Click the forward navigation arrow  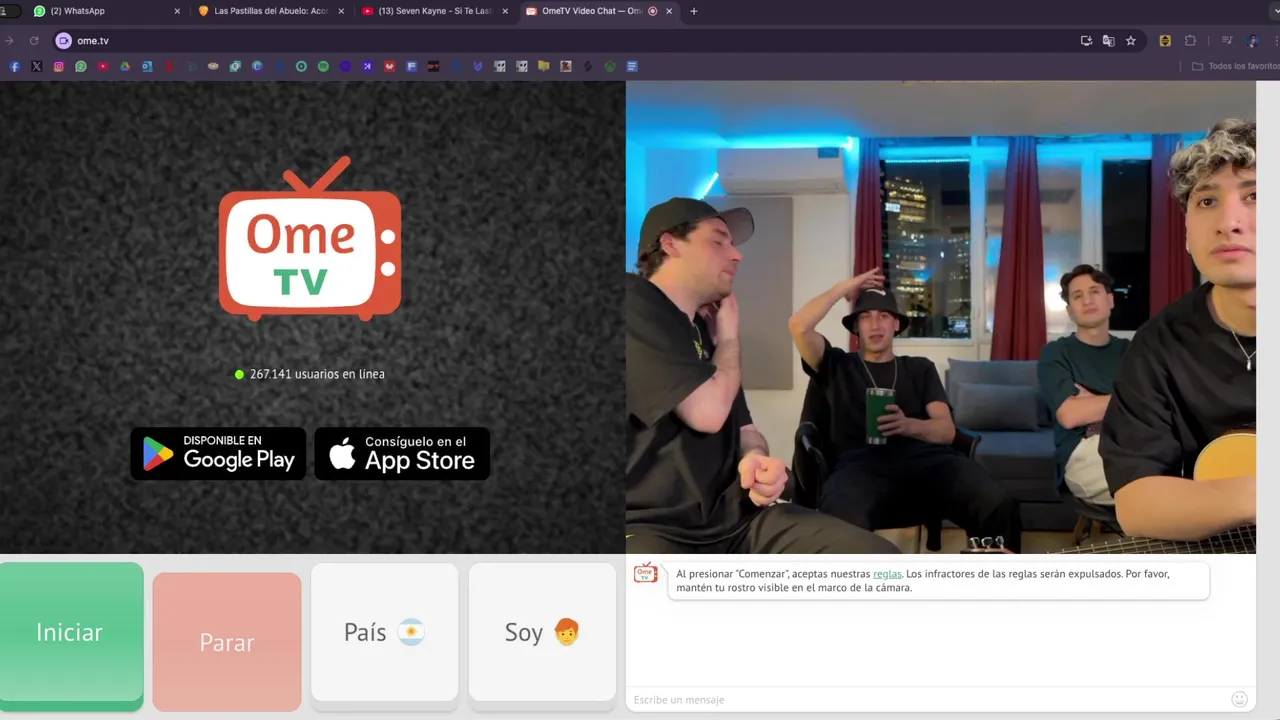pos(9,41)
